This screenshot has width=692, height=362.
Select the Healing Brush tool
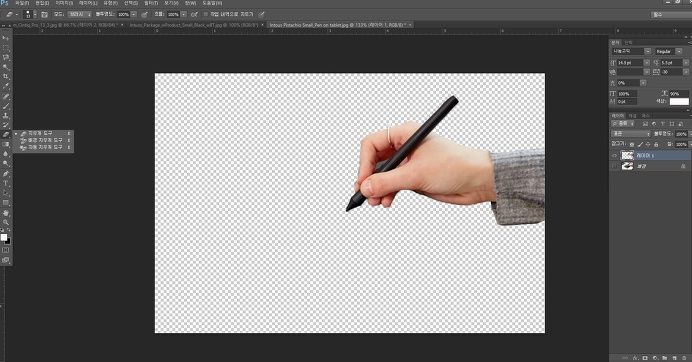point(6,97)
